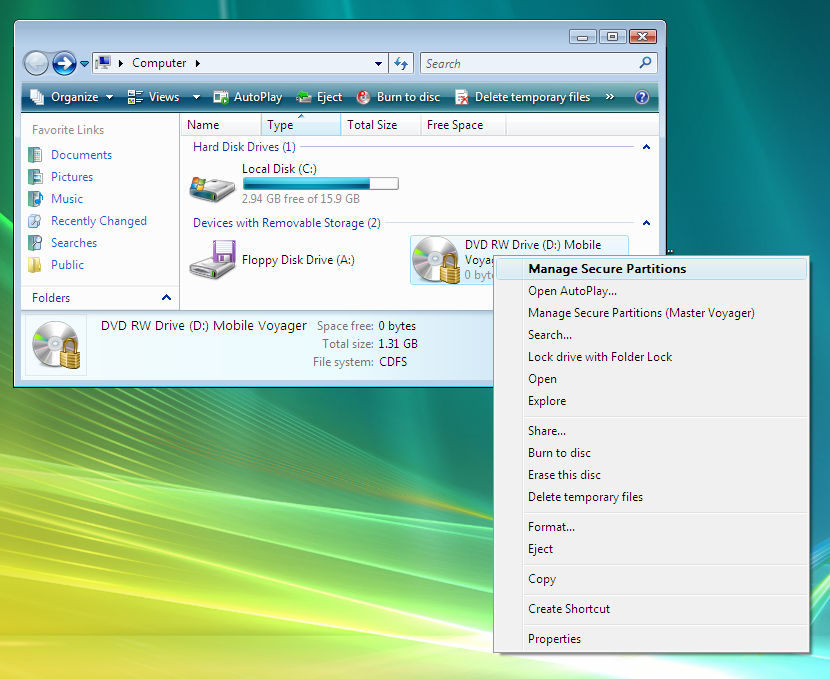Screen dimensions: 830x679
Task: Click the Pictures folder icon
Action: (35, 177)
